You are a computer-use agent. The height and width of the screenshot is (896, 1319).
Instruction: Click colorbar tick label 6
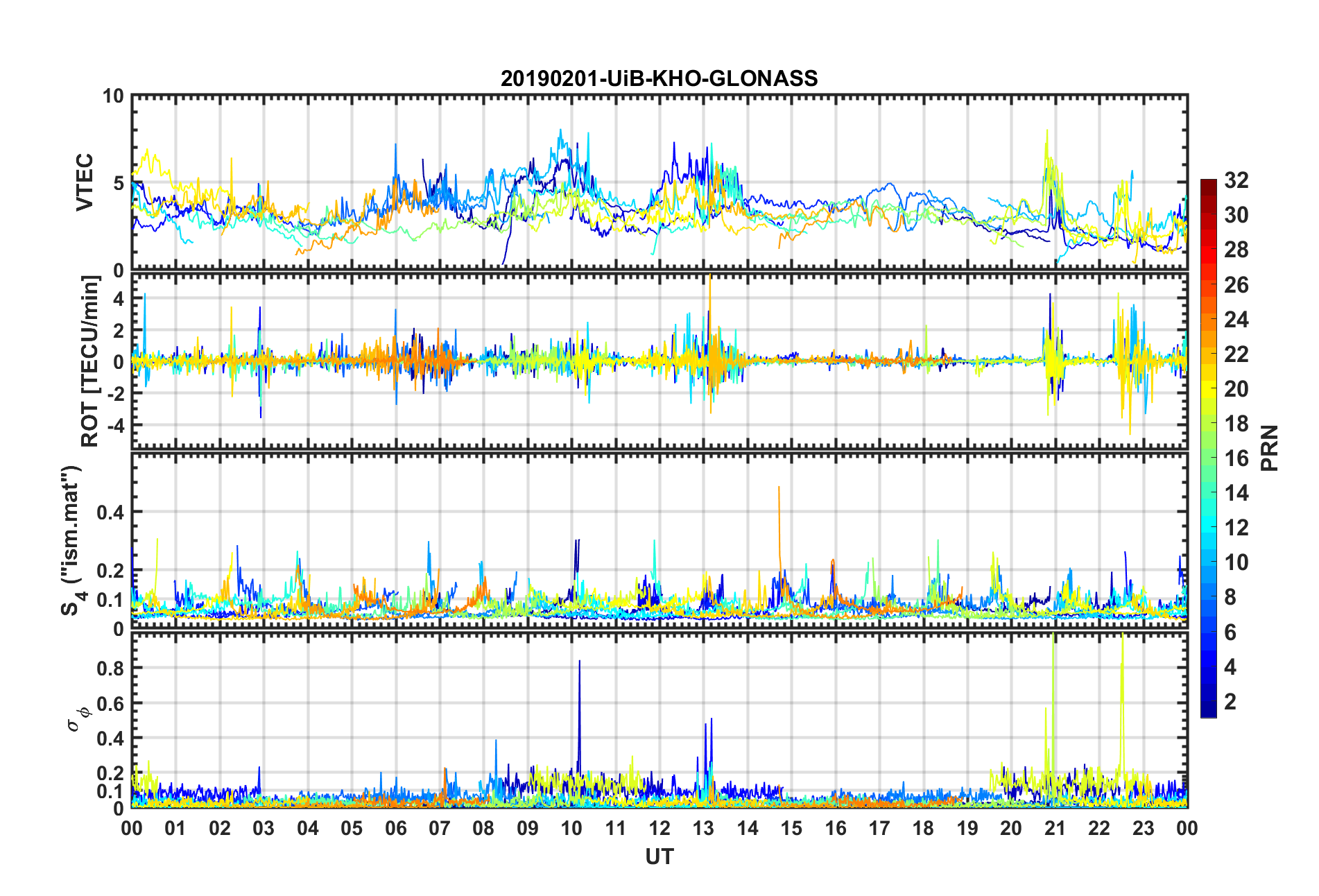point(1230,632)
